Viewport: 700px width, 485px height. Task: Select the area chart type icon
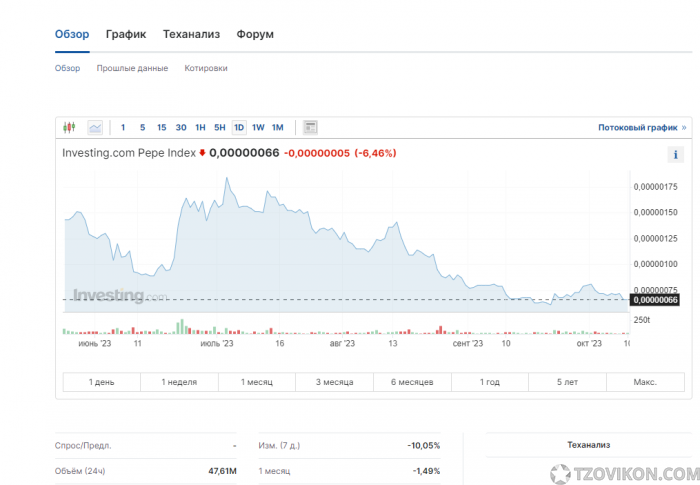(x=95, y=128)
